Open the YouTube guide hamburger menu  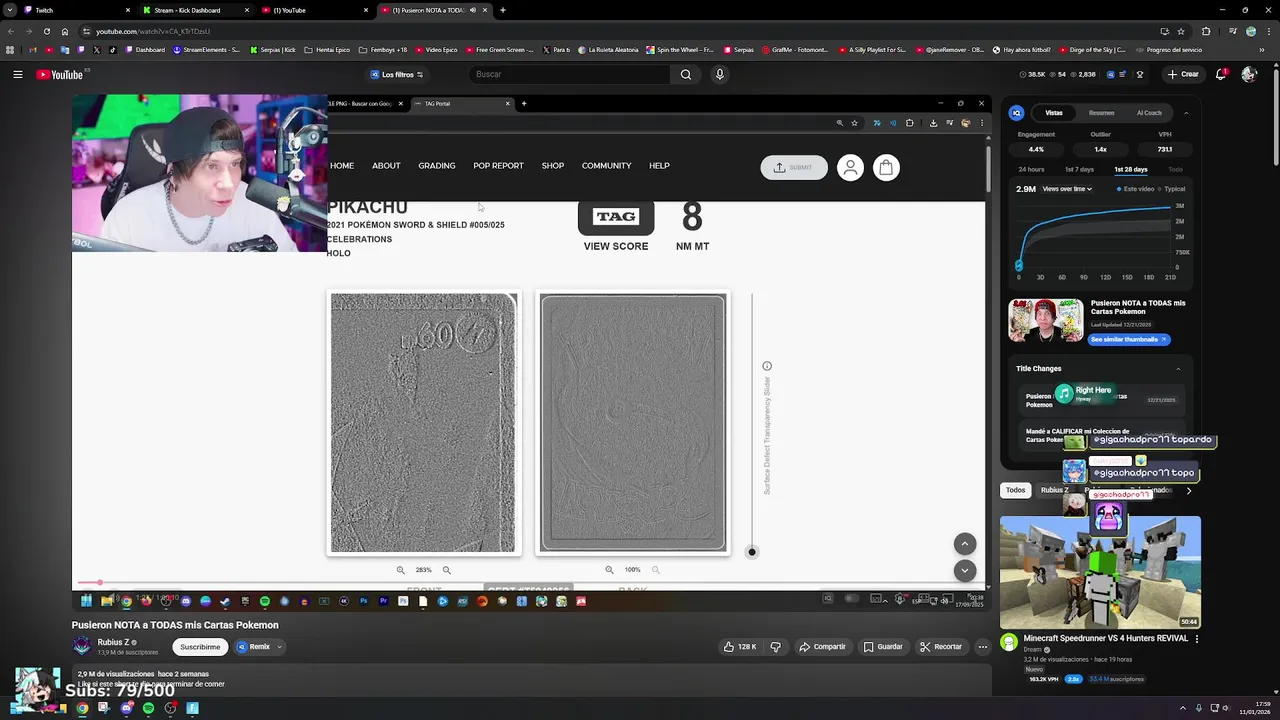point(17,74)
